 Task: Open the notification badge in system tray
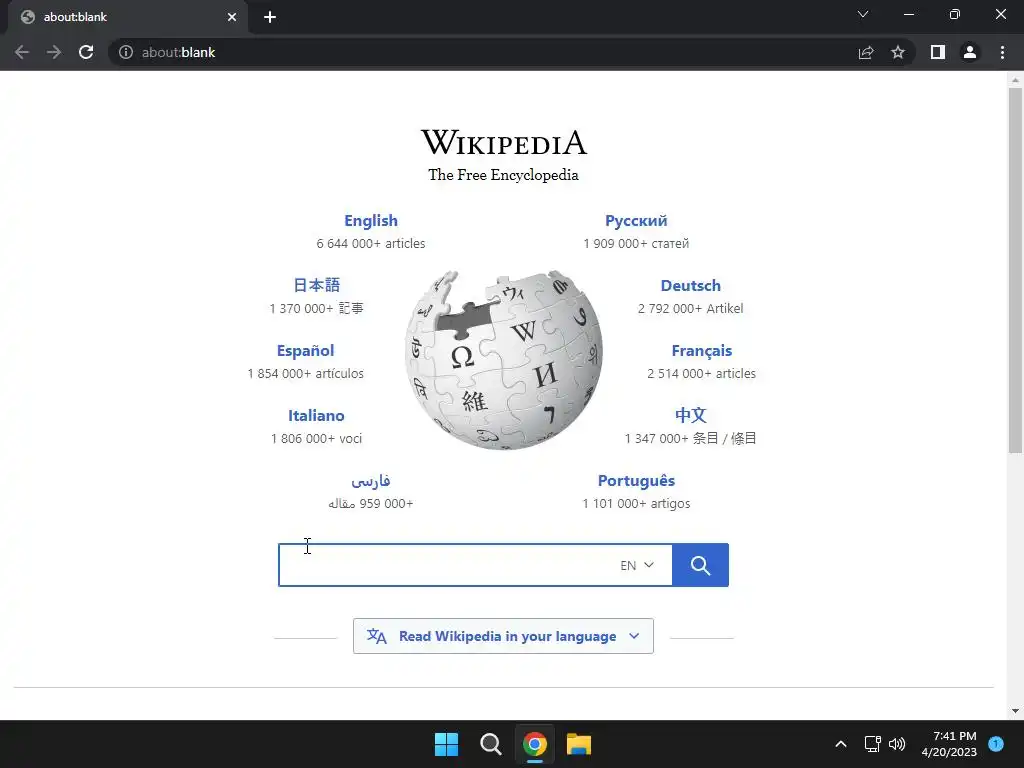pos(996,744)
